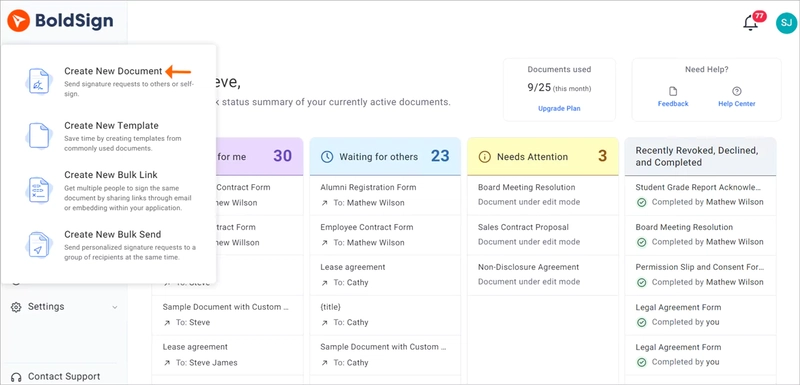Screen dimensions: 800x385
Task: Click the Needs Attention count 3
Action: click(603, 156)
